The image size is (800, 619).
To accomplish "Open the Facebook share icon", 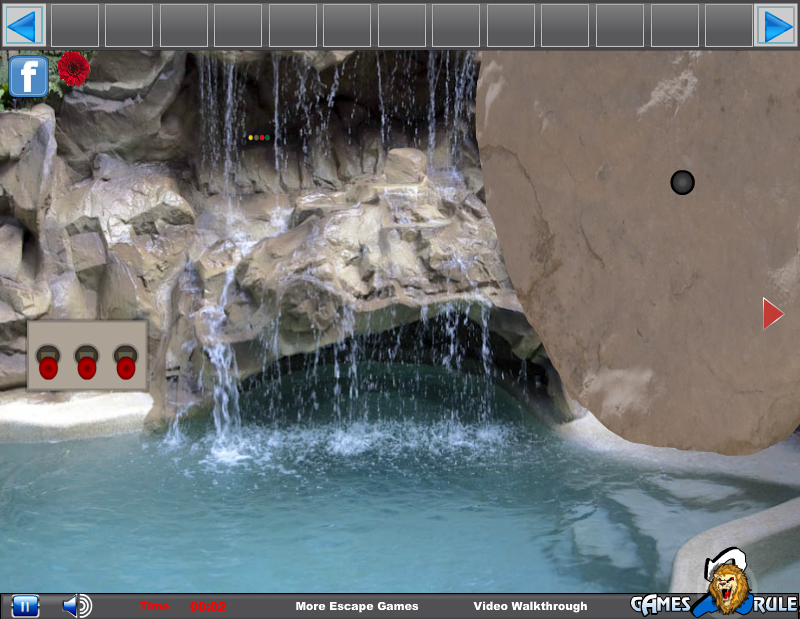I will click(29, 76).
